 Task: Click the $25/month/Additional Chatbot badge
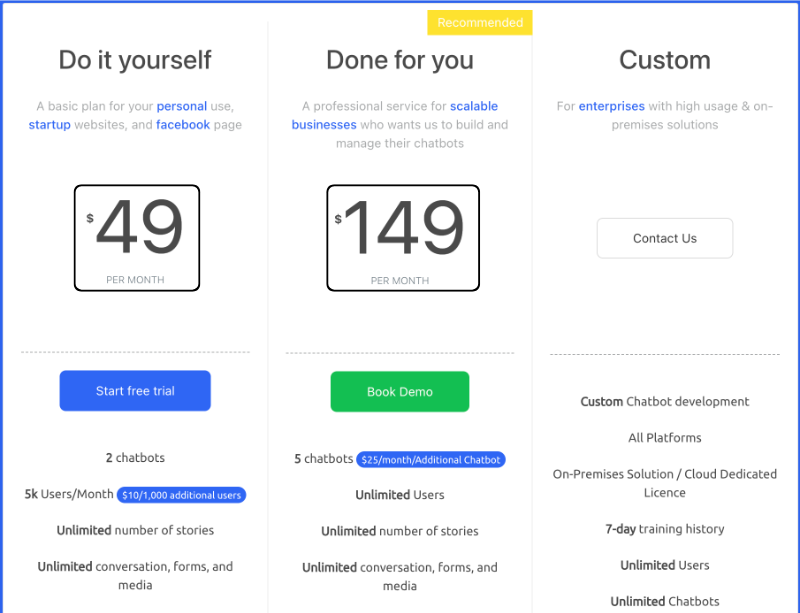(431, 459)
